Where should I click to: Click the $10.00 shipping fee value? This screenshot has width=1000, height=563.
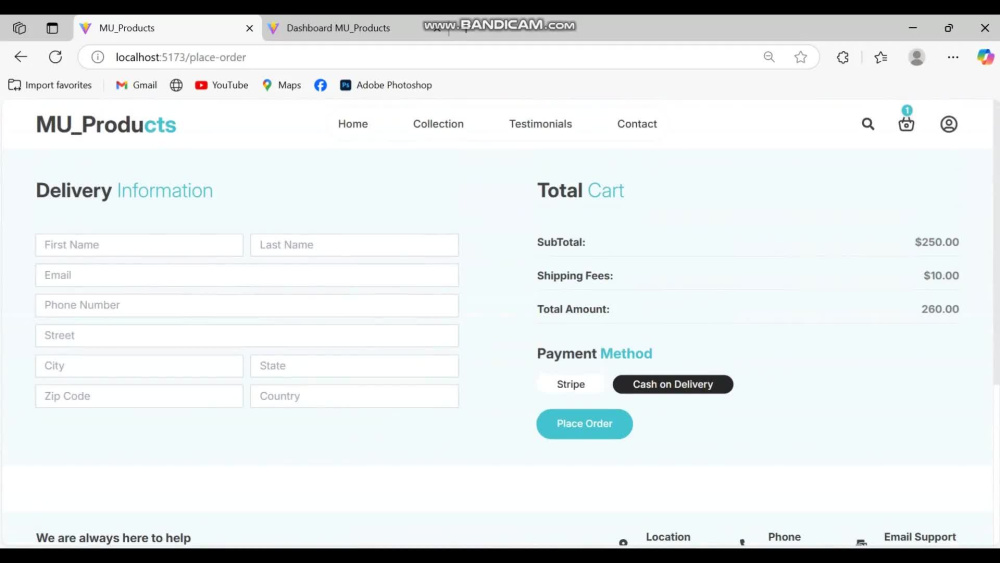[x=941, y=275]
